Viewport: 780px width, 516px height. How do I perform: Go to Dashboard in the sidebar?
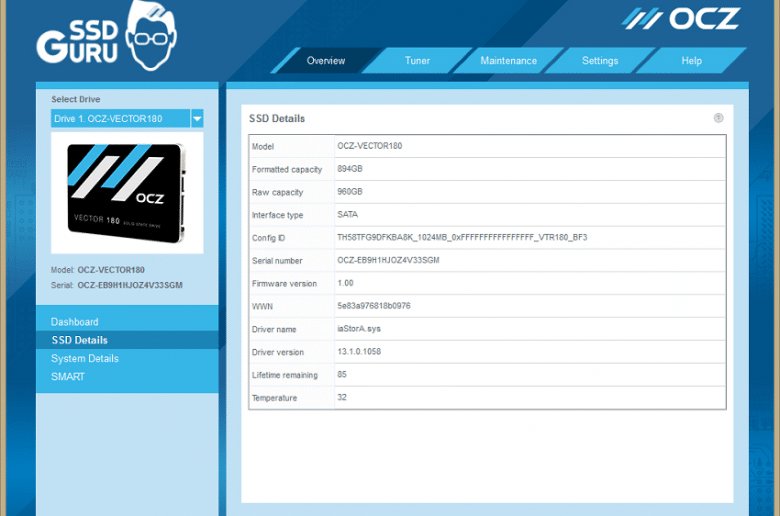[75, 322]
